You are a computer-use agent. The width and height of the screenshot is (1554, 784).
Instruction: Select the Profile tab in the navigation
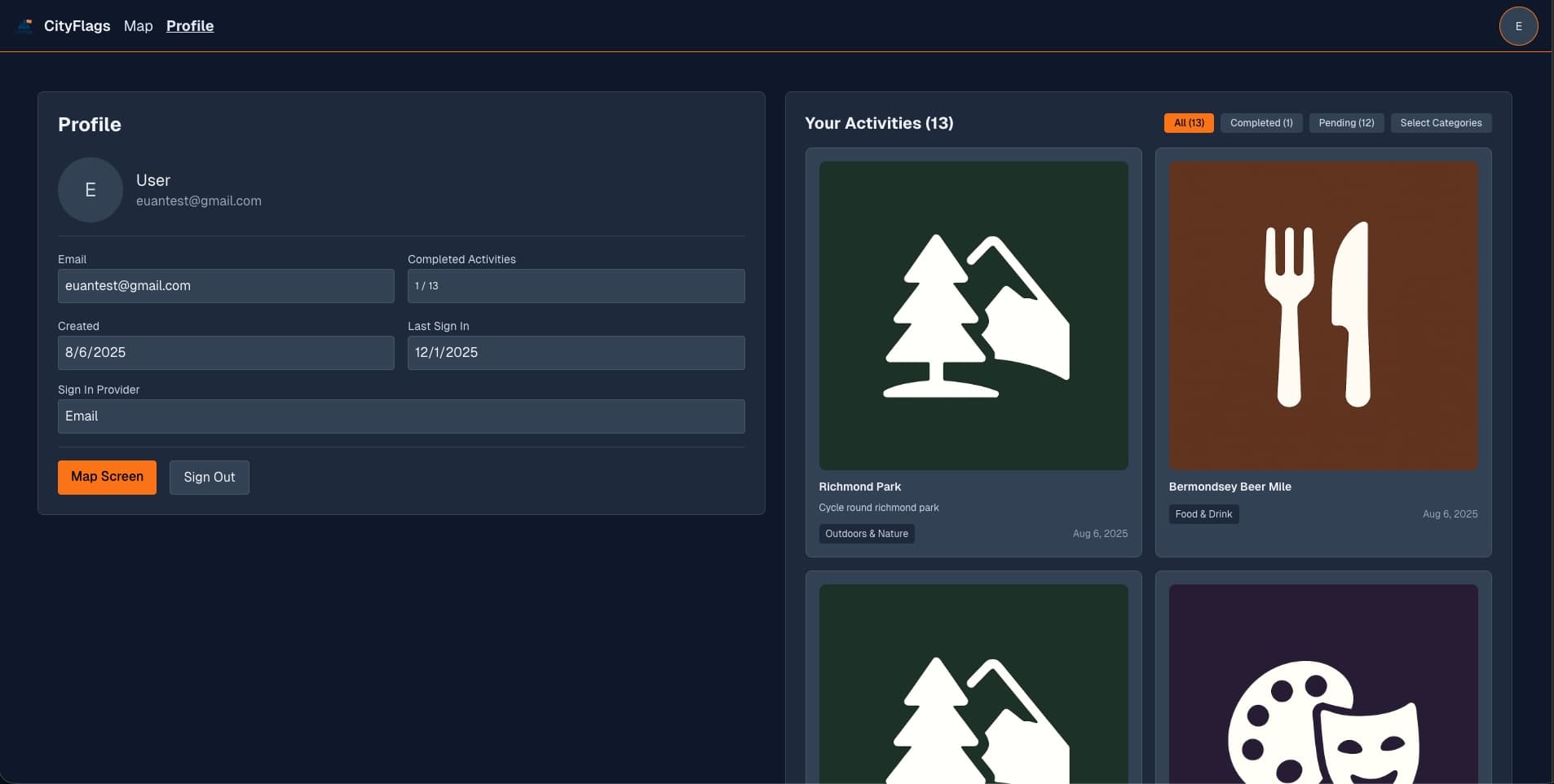pos(190,25)
